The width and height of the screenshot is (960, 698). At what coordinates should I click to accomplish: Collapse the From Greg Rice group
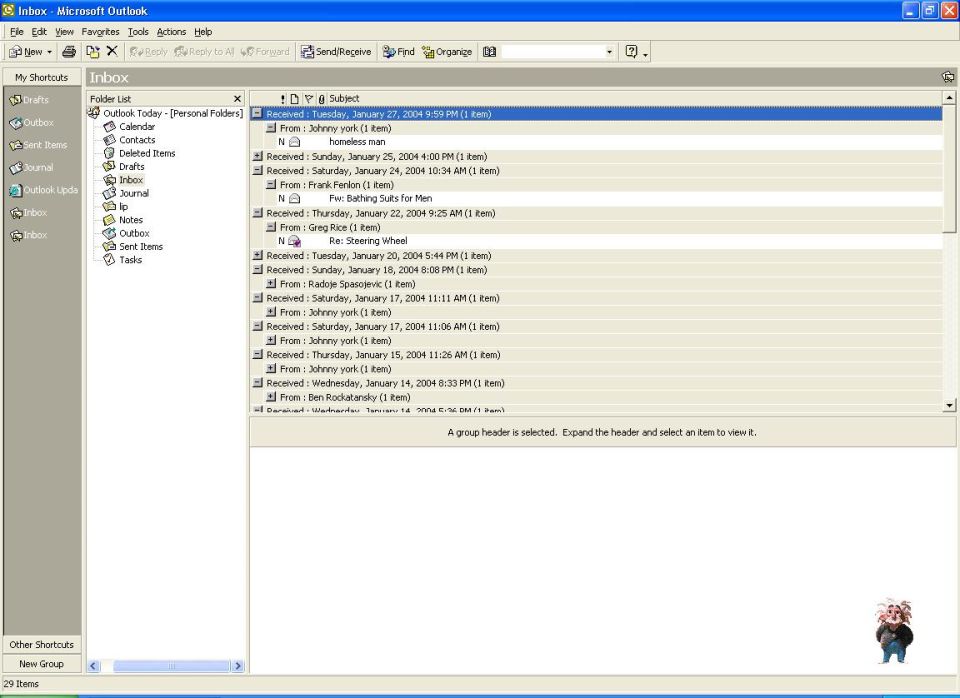pos(271,227)
